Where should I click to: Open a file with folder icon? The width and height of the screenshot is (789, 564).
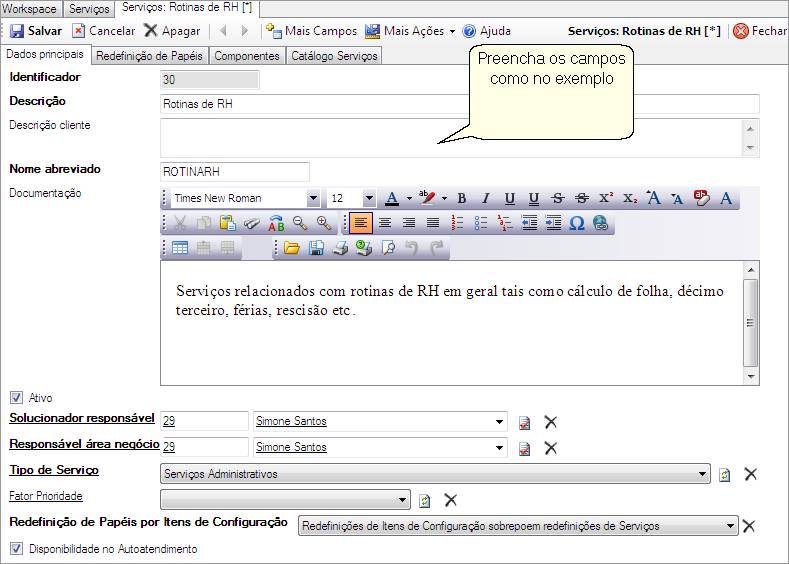tap(292, 248)
